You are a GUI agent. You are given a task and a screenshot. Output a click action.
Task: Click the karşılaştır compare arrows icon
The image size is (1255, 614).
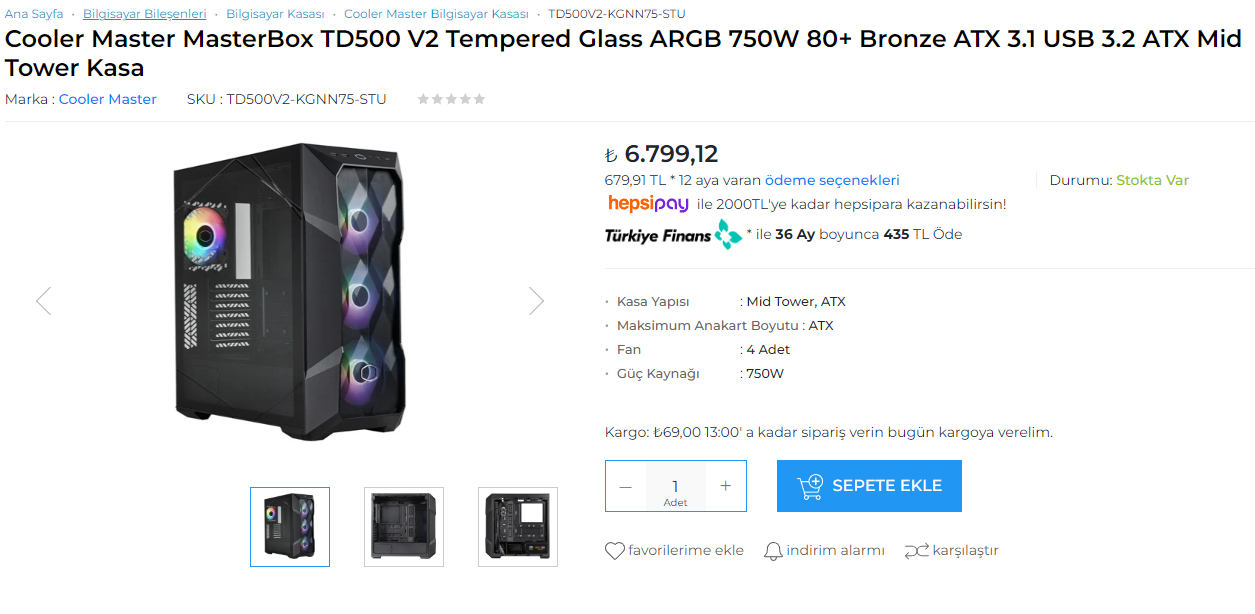(x=916, y=551)
